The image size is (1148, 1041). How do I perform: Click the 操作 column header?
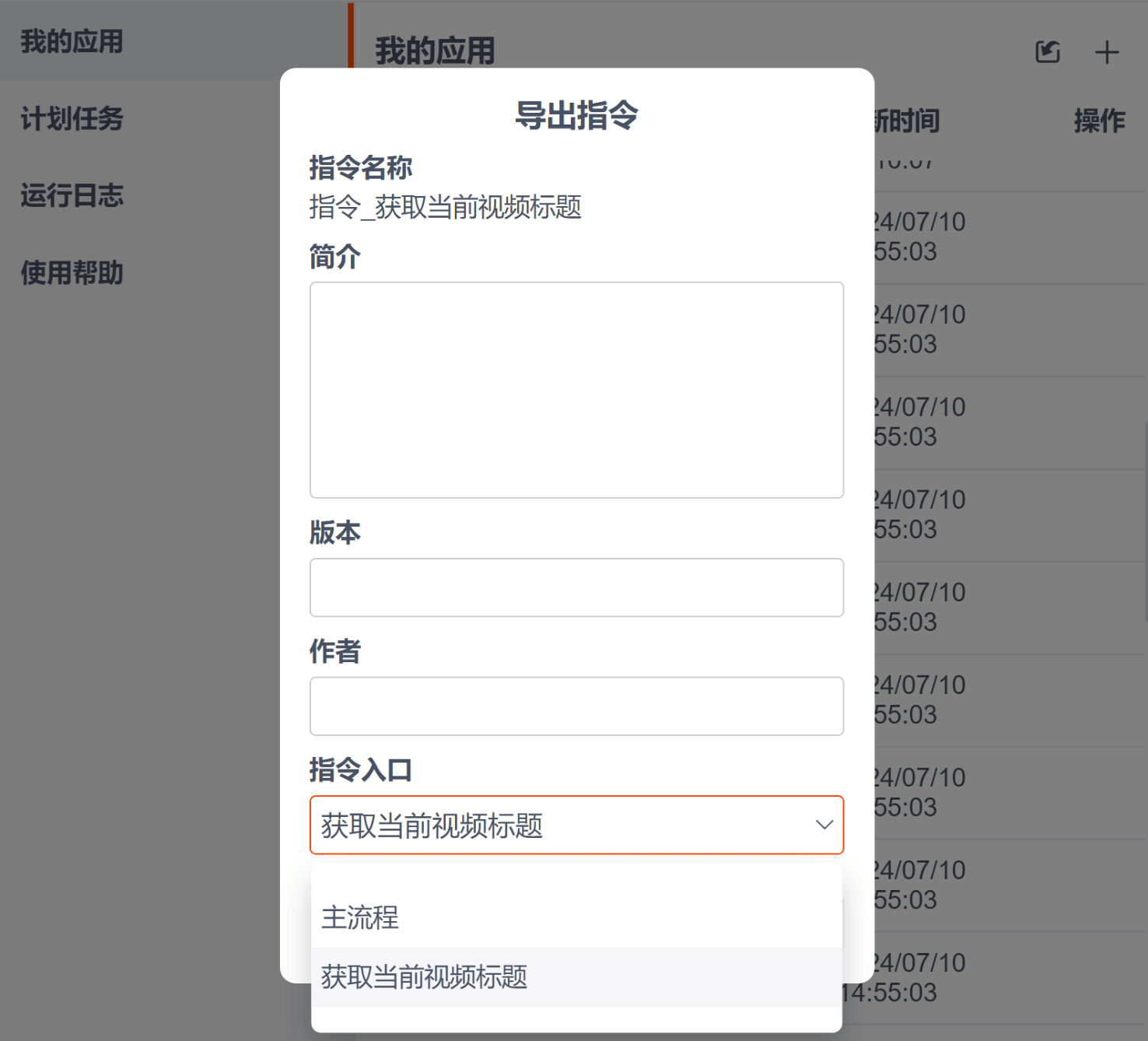1099,121
